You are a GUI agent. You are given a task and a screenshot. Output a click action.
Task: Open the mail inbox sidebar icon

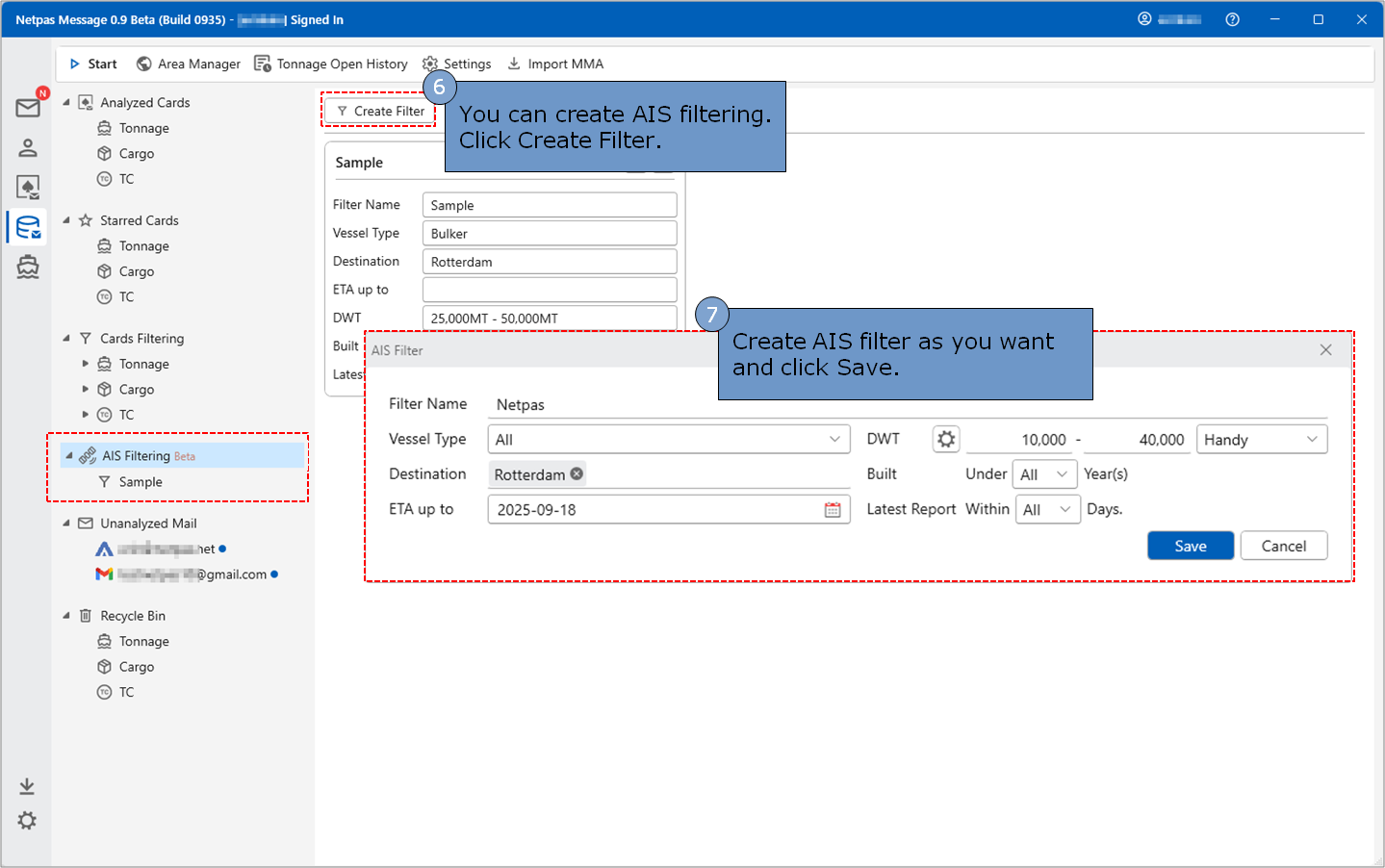28,107
